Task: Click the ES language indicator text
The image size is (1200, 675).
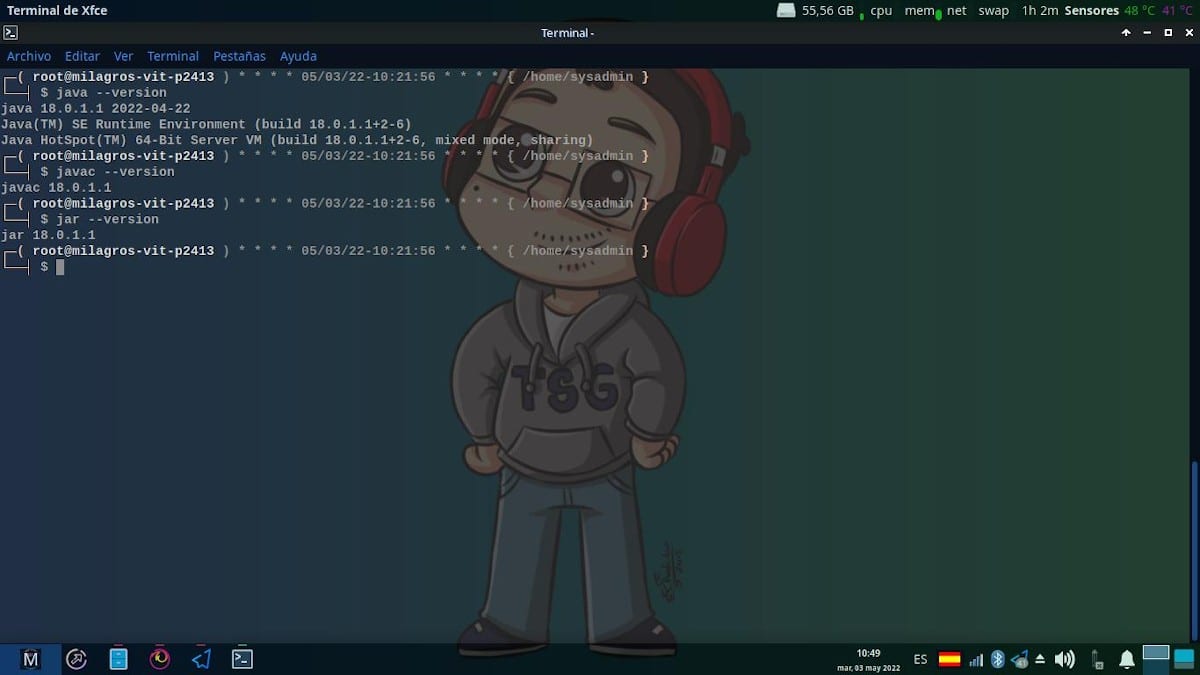Action: [920, 660]
